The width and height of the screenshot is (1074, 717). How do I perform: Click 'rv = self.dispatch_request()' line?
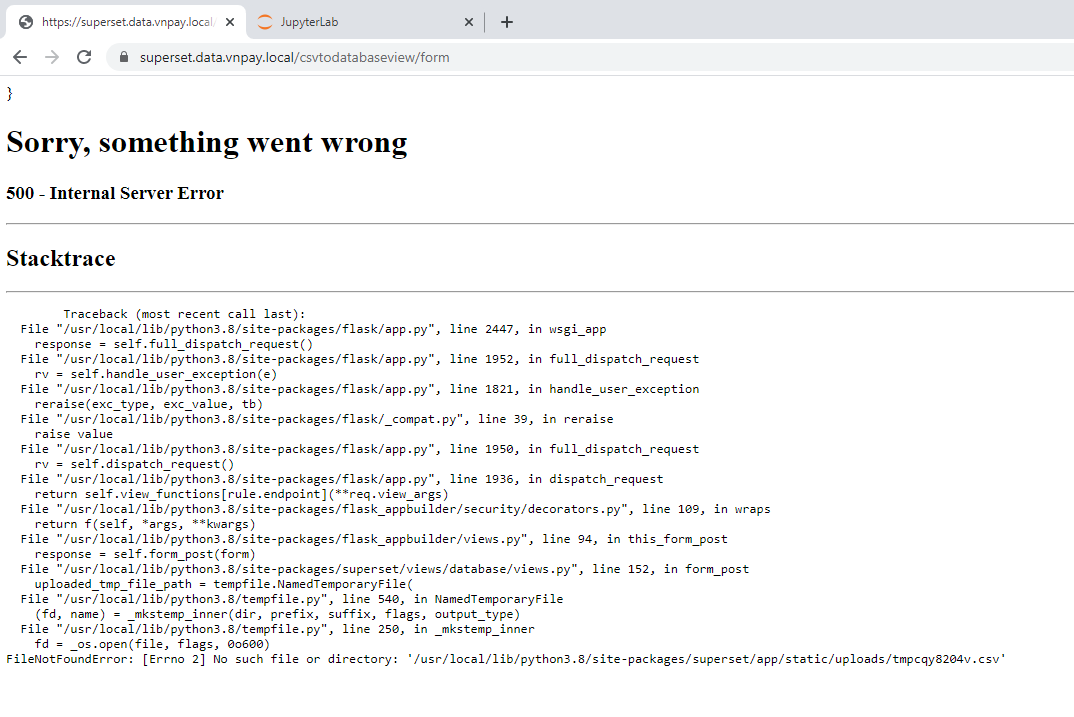(x=134, y=465)
